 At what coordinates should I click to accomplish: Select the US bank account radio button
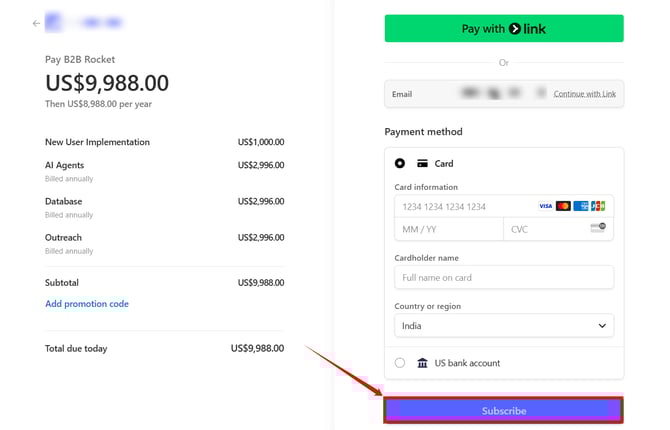click(x=400, y=363)
